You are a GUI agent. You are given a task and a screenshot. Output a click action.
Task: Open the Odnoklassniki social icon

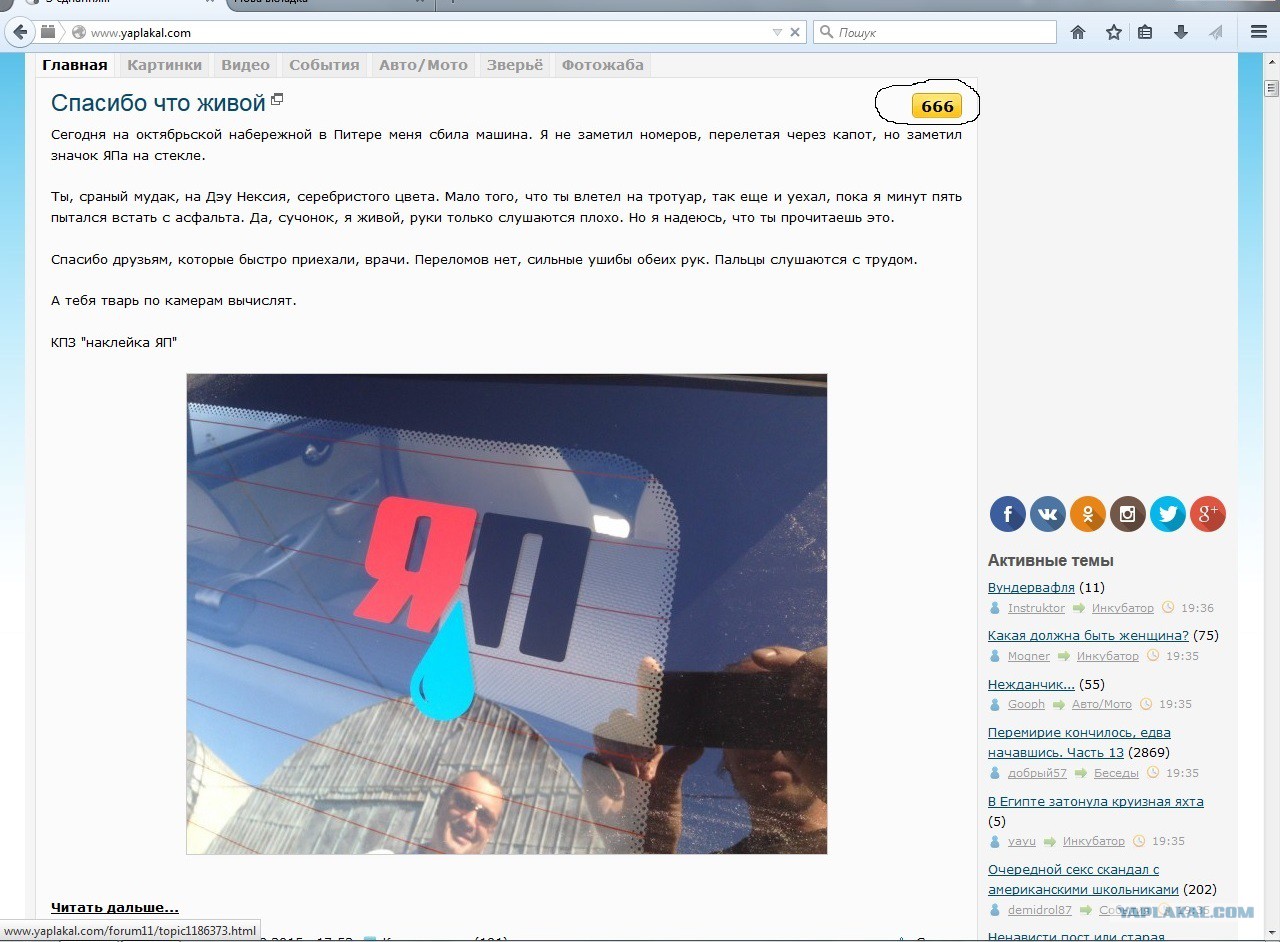click(x=1088, y=514)
